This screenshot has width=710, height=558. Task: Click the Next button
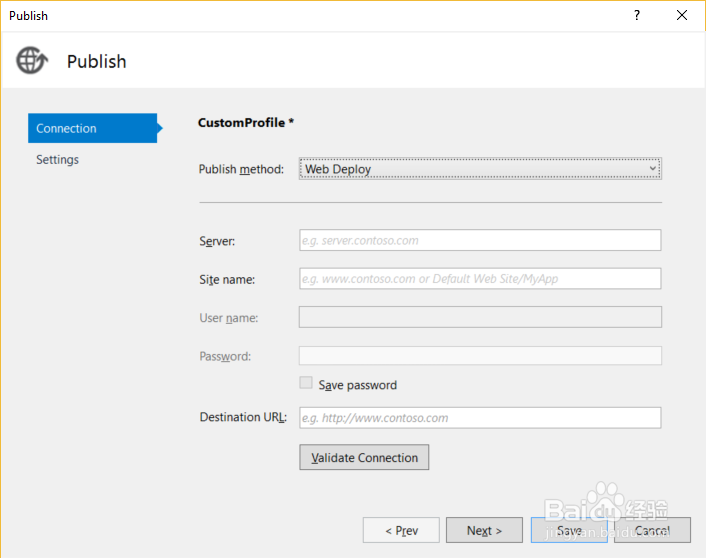pyautogui.click(x=484, y=531)
